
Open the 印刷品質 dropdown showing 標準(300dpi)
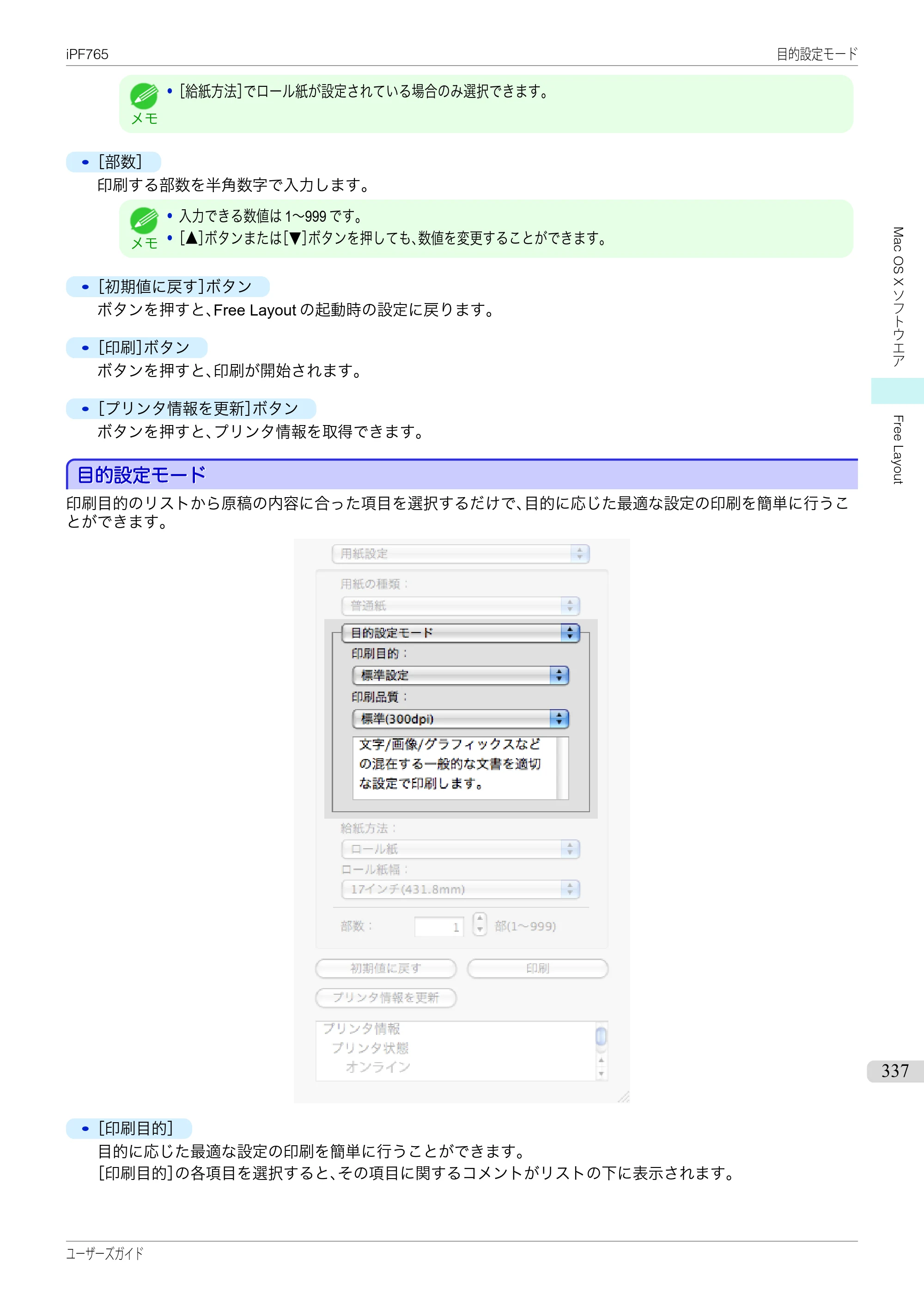(x=461, y=719)
